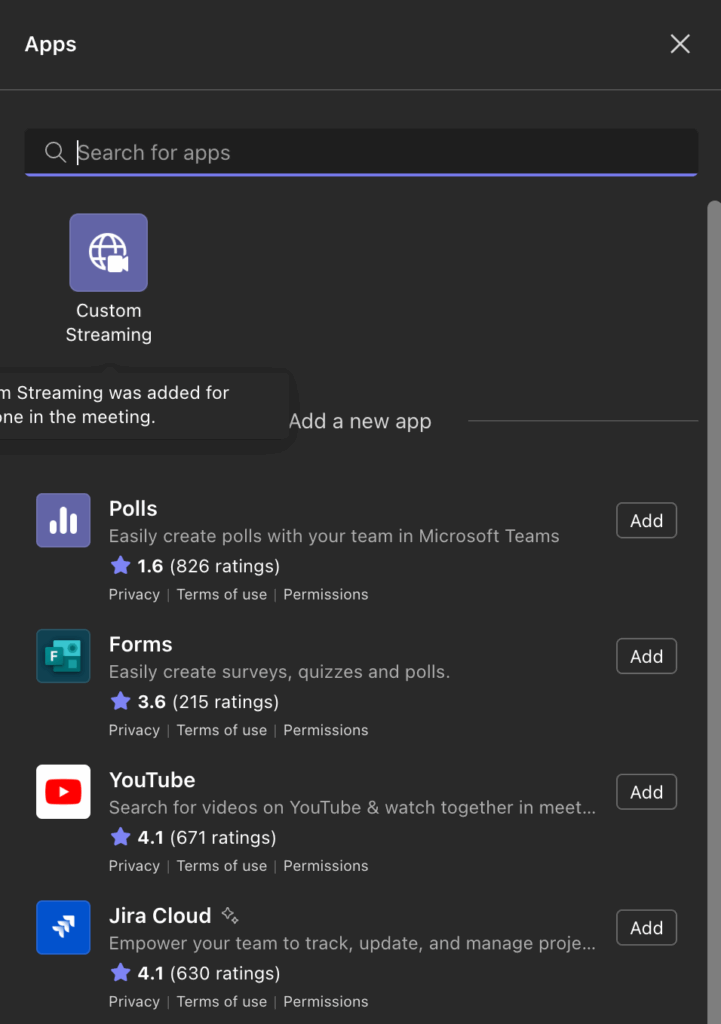Open Terms of use for Forms

click(x=221, y=730)
